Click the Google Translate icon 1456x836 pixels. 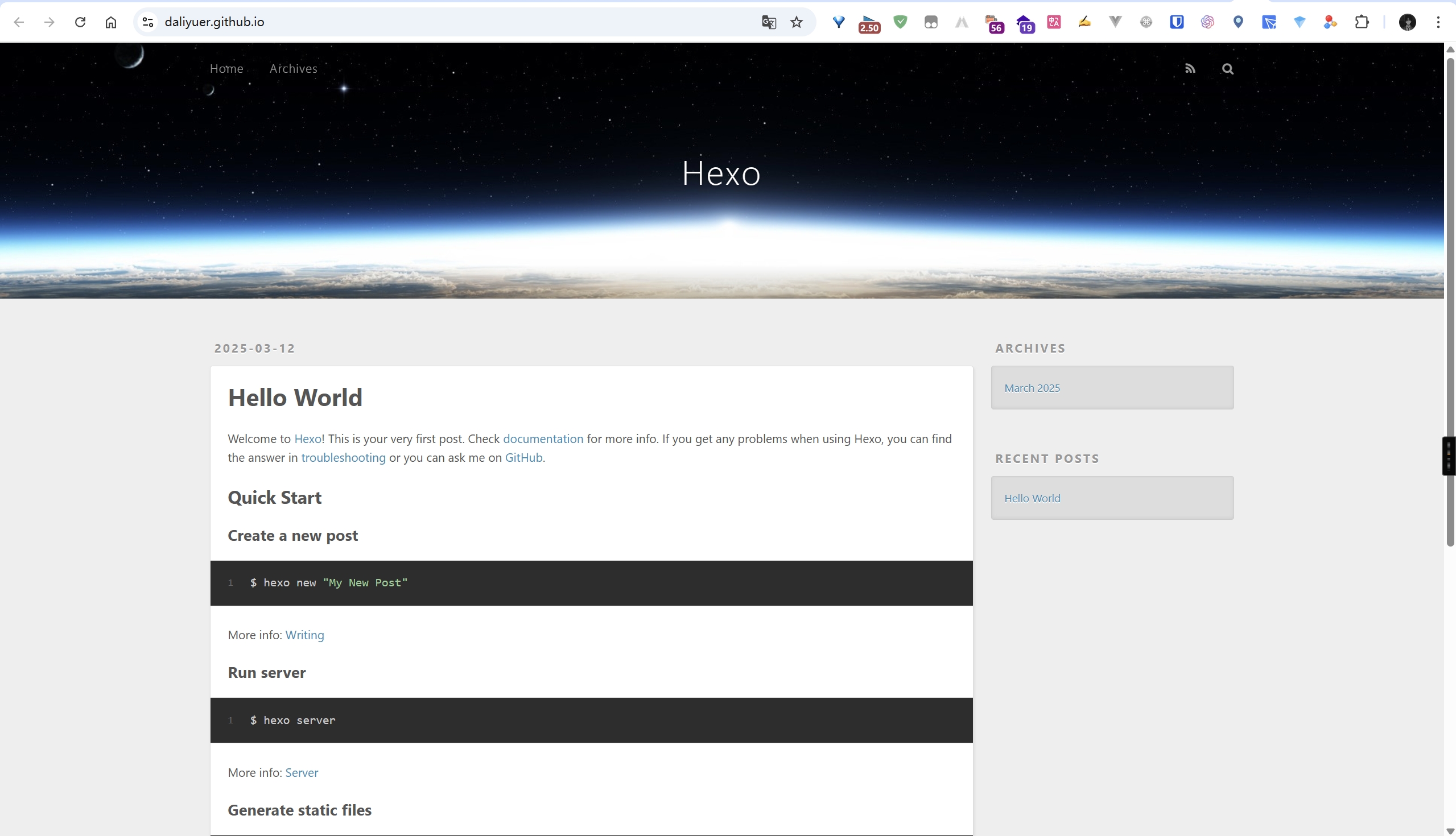coord(769,22)
